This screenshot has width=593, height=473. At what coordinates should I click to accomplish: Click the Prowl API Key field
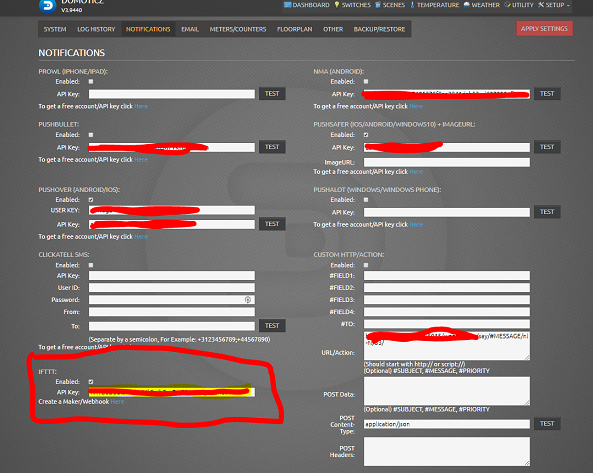pyautogui.click(x=172, y=94)
